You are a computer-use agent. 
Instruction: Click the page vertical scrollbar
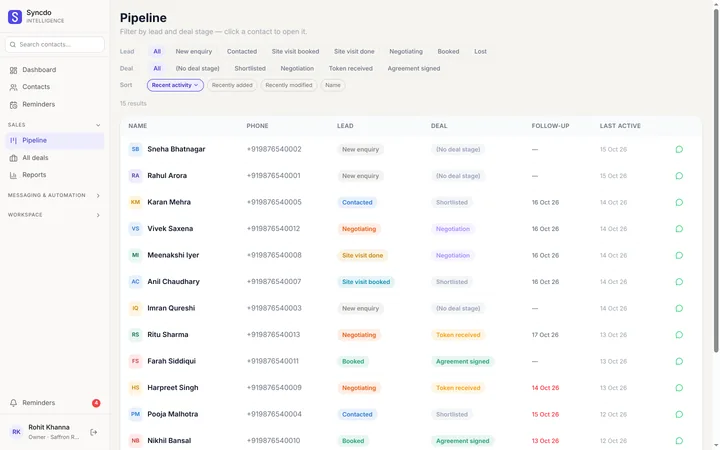coord(716,181)
